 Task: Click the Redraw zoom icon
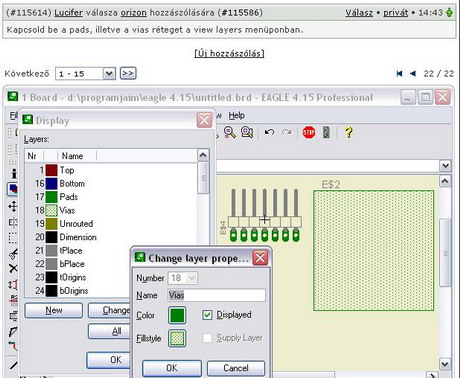click(x=230, y=132)
